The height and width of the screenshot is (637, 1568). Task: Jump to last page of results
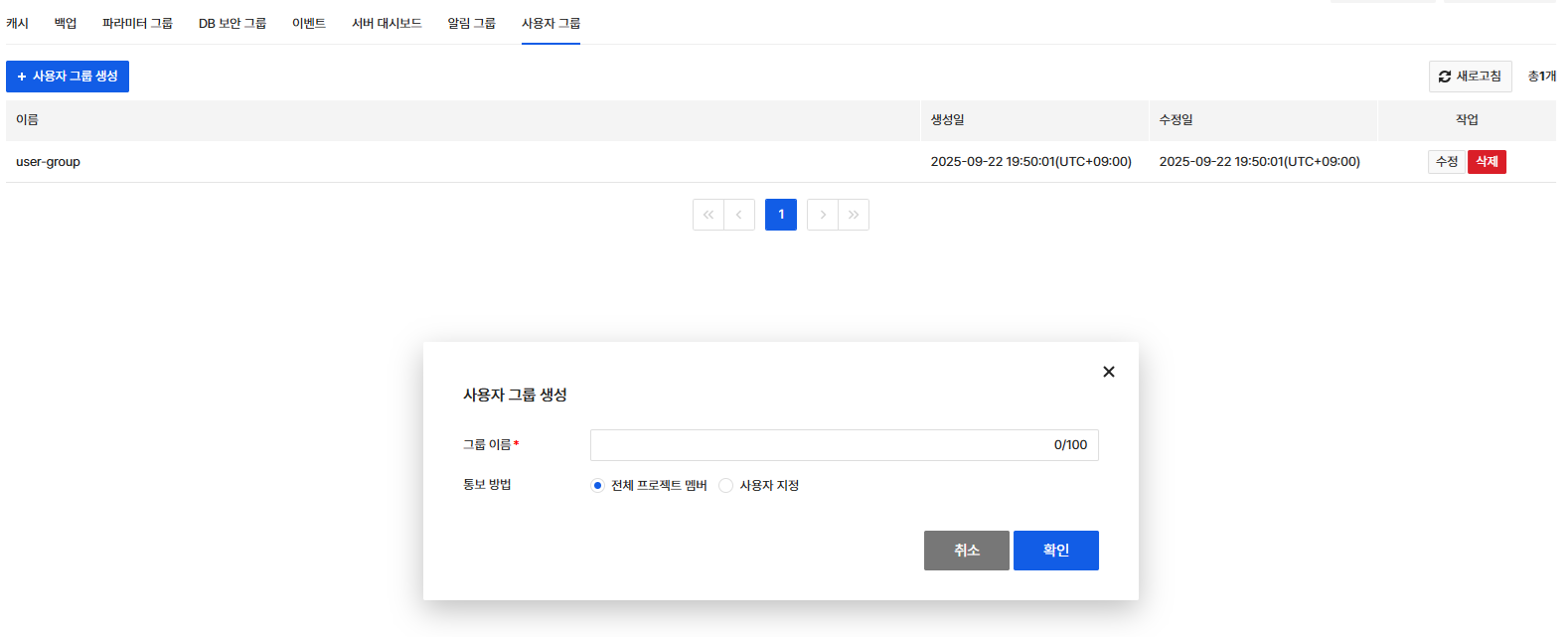click(854, 215)
